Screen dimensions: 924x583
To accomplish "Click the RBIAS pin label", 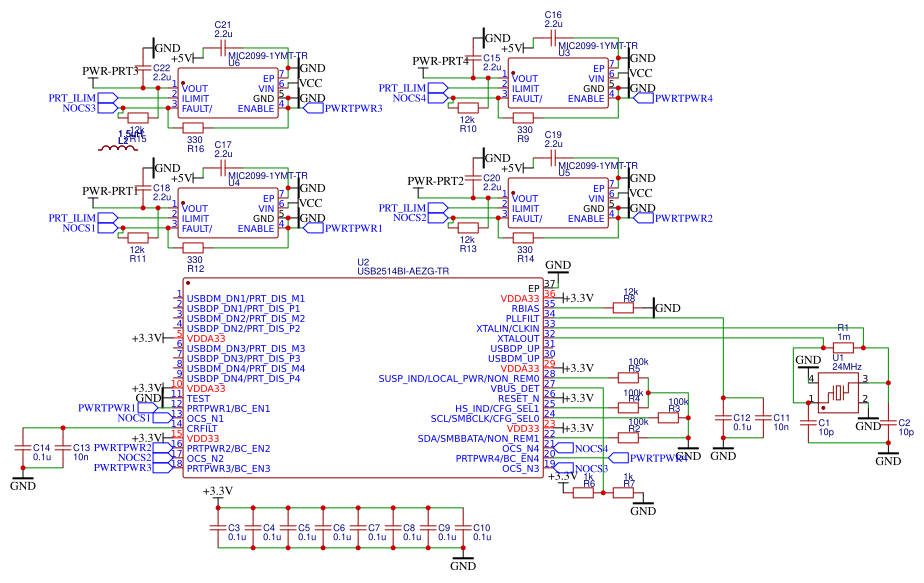I will 525,308.
